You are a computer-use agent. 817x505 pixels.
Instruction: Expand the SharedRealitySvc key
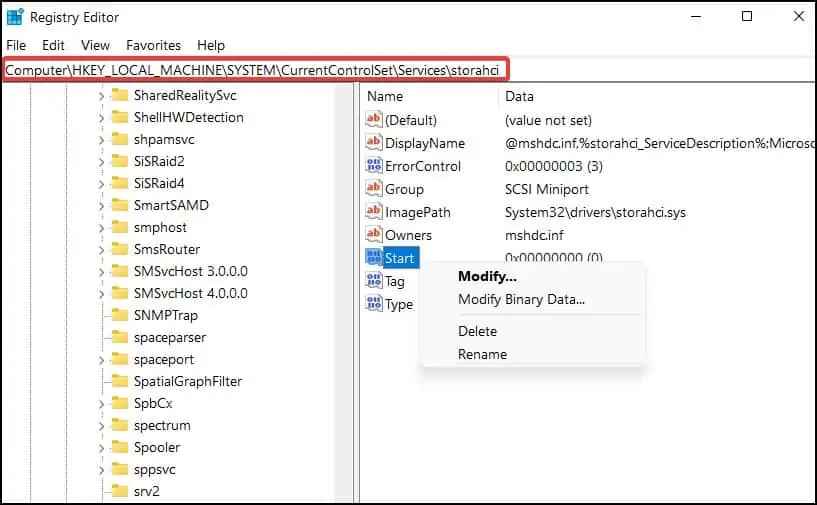(x=101, y=96)
